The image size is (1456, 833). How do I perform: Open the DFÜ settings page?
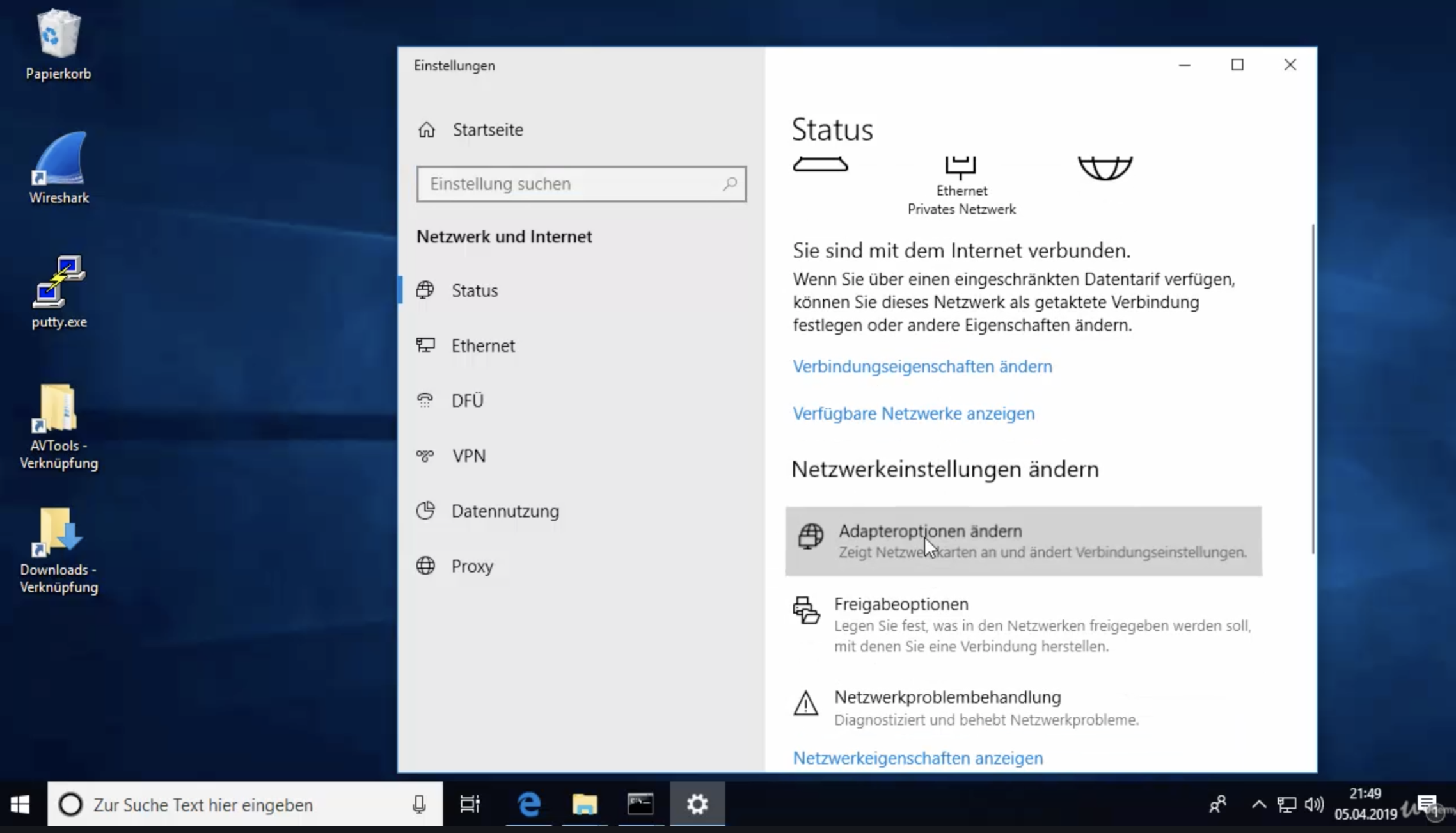581,401
